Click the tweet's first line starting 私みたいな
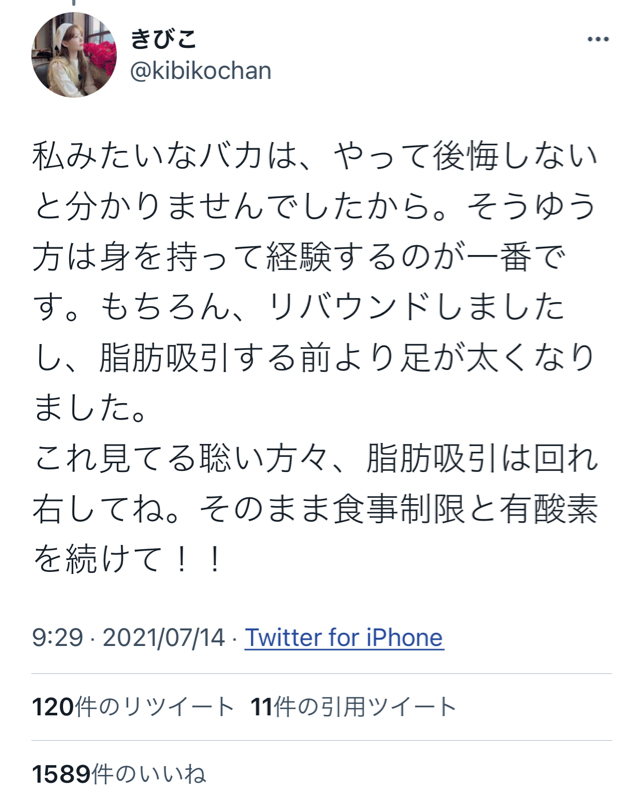Viewport: 644px width, 800px height. pyautogui.click(x=315, y=157)
